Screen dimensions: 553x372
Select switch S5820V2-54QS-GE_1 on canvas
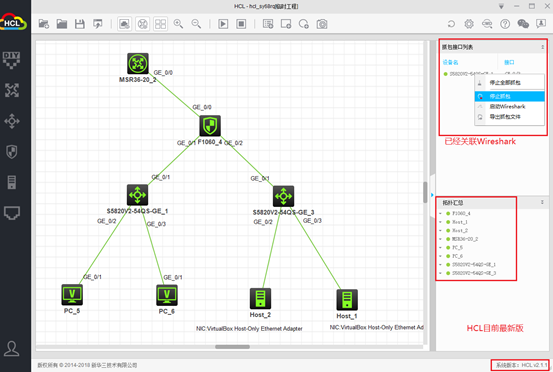(138, 195)
